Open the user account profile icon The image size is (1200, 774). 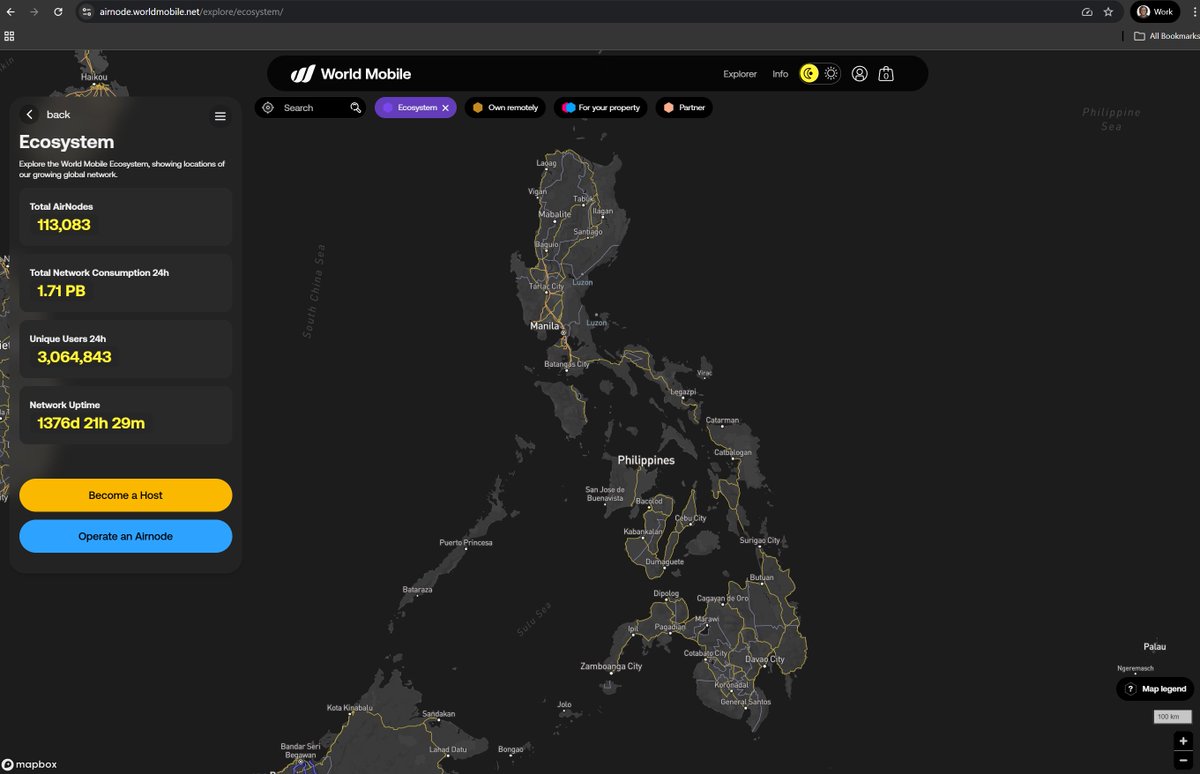859,74
